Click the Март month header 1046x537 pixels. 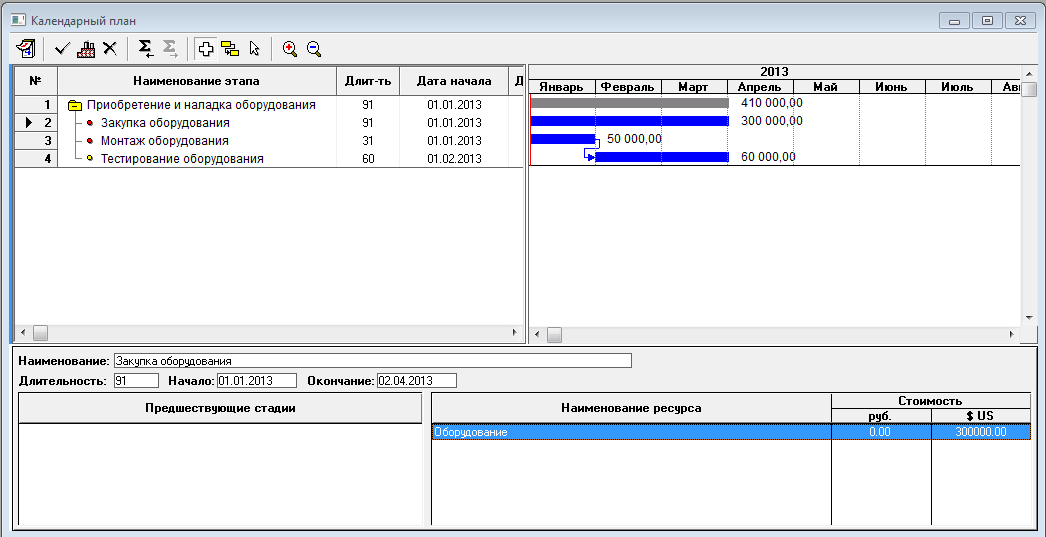coord(694,87)
